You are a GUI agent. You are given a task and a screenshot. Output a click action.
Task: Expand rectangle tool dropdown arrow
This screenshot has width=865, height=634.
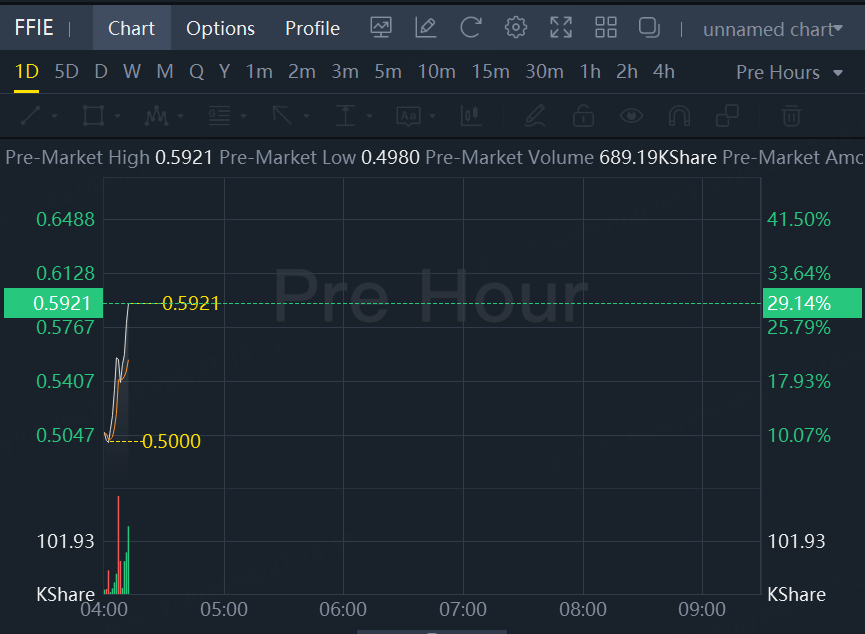tap(118, 116)
